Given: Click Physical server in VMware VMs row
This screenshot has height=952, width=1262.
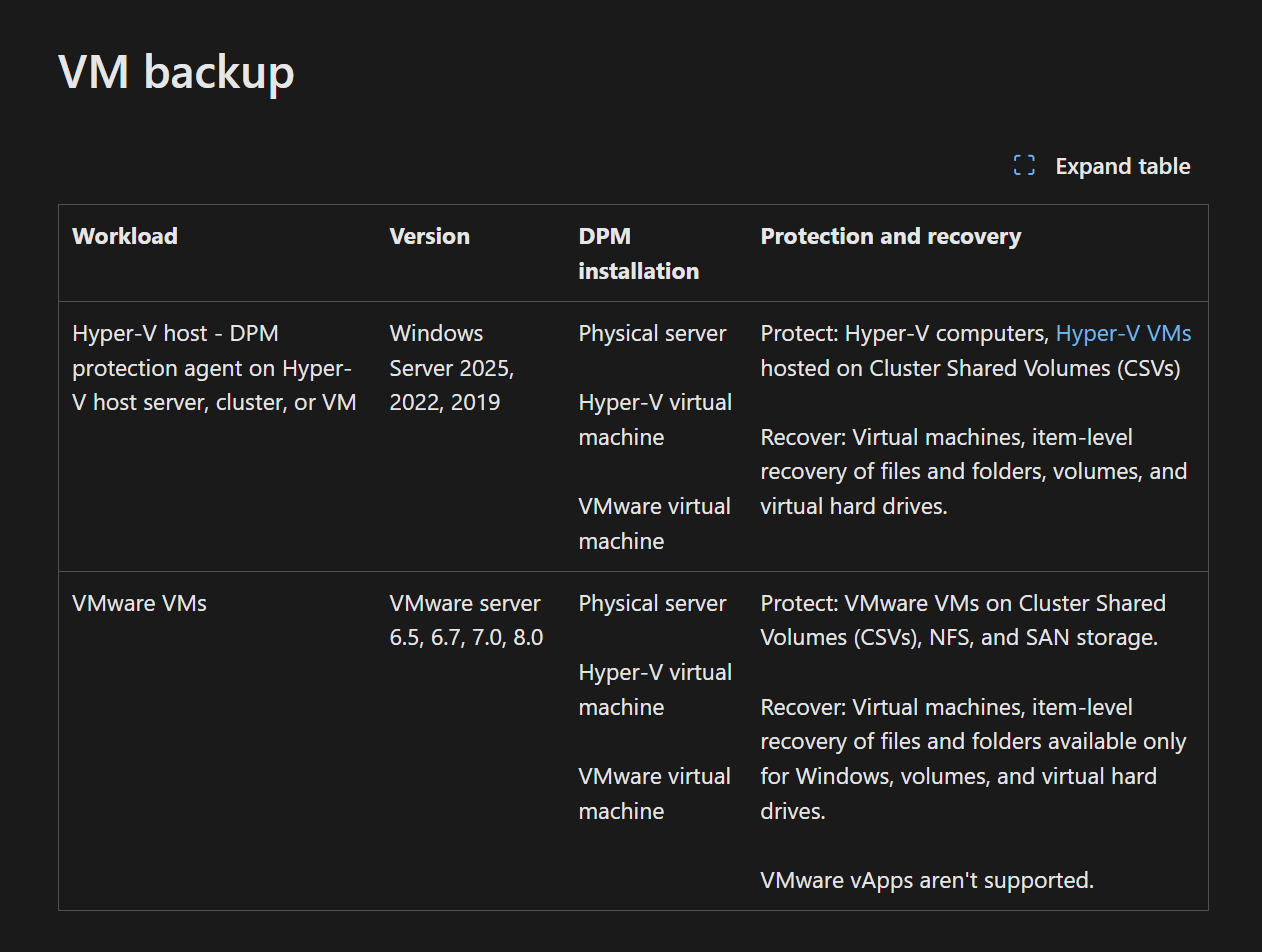Looking at the screenshot, I should [x=652, y=603].
